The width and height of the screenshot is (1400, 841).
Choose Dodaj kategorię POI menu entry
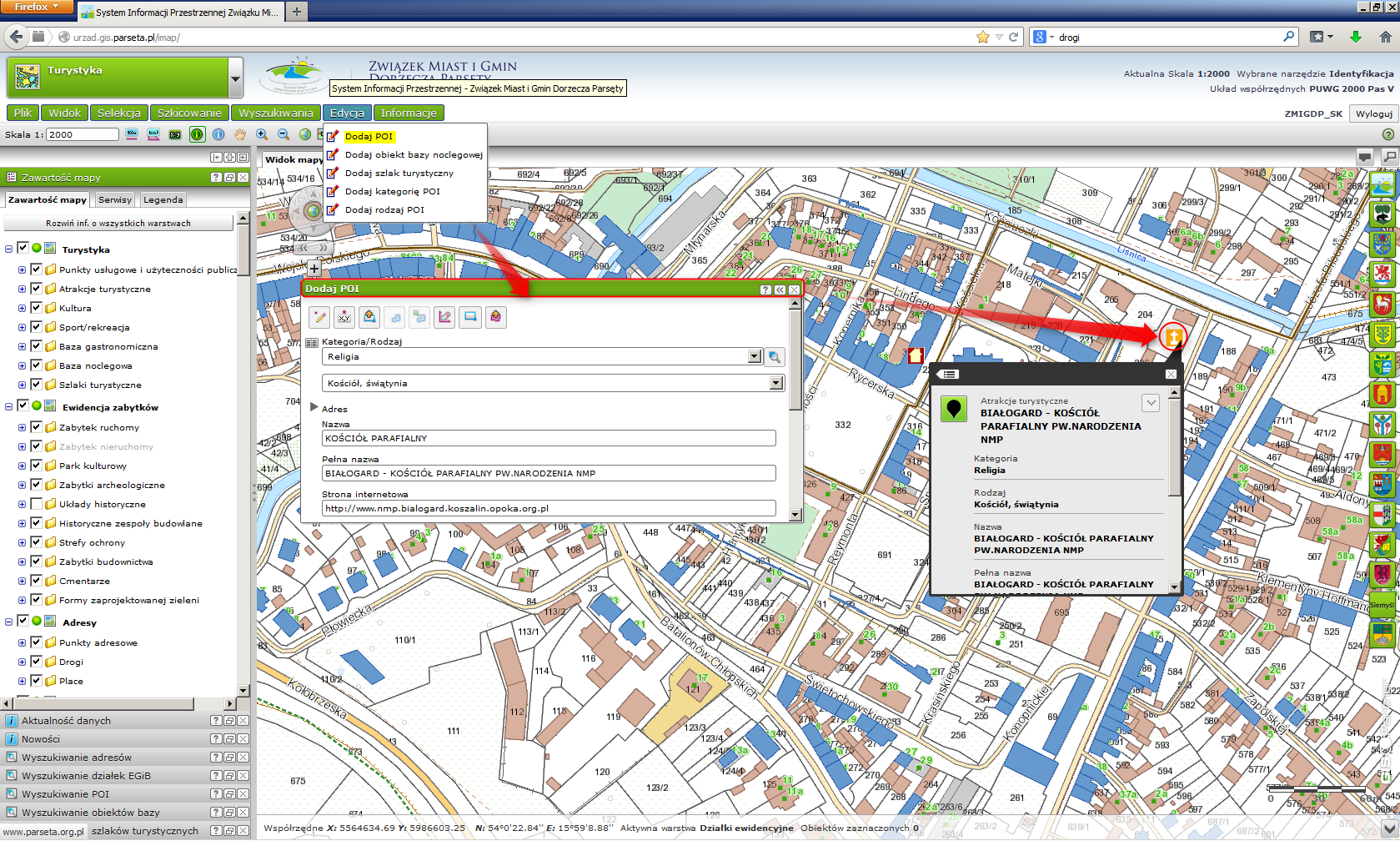pos(393,191)
